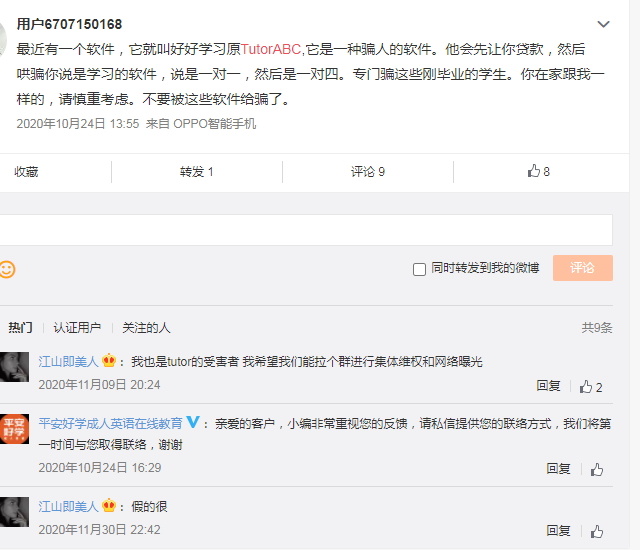Click timestamp 2020年11月09日 20:24
Screen dimensions: 640x550
click(99, 385)
